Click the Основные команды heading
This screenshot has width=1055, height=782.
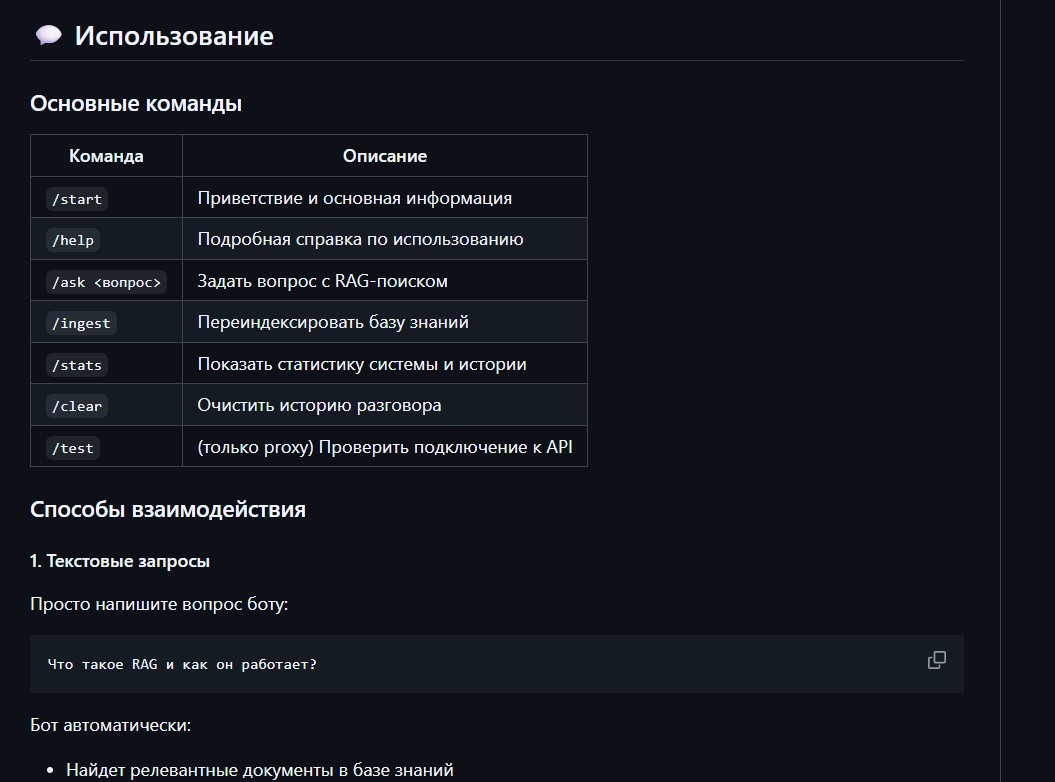click(x=136, y=103)
